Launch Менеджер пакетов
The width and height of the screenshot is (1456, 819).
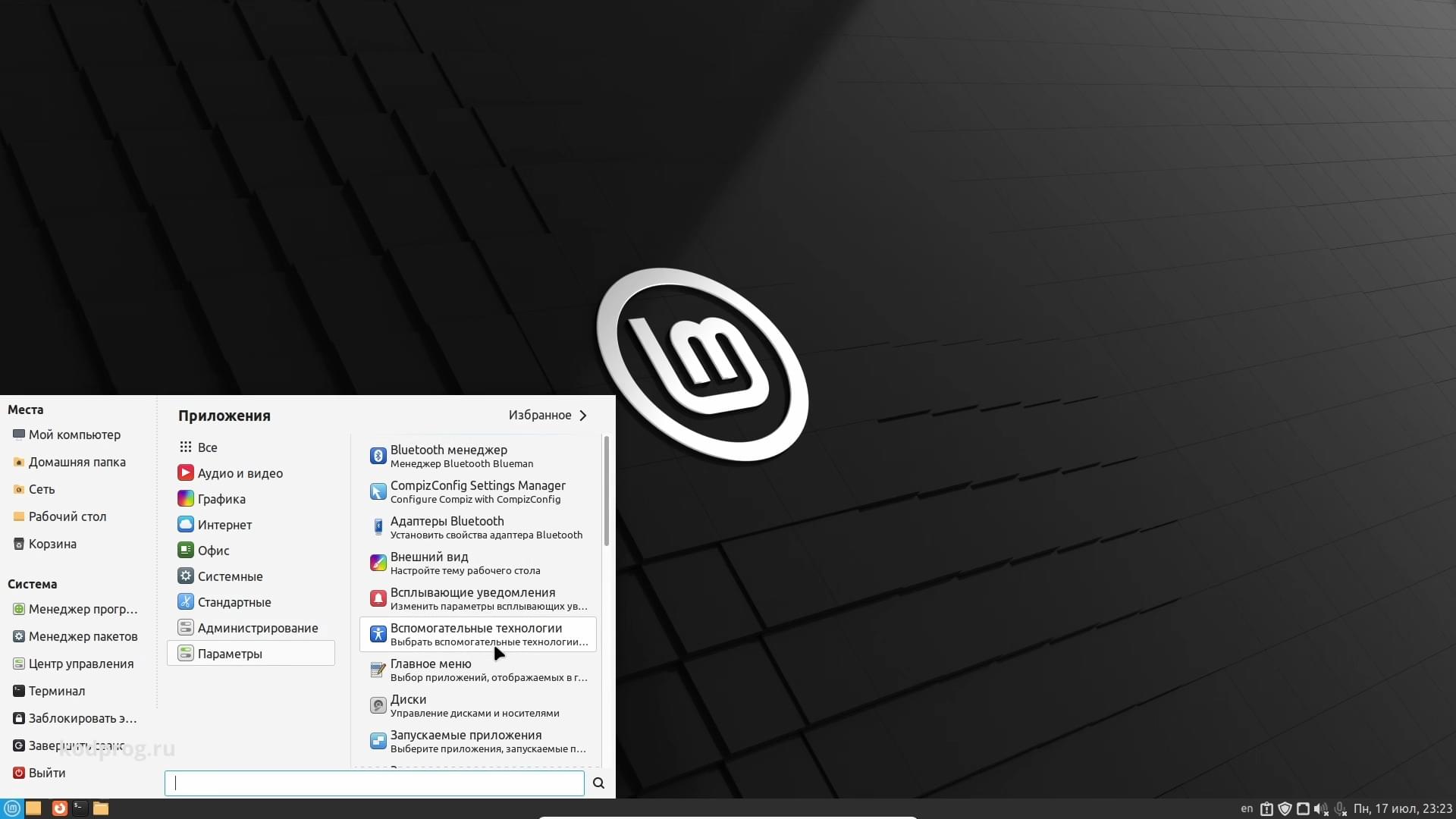(75, 636)
